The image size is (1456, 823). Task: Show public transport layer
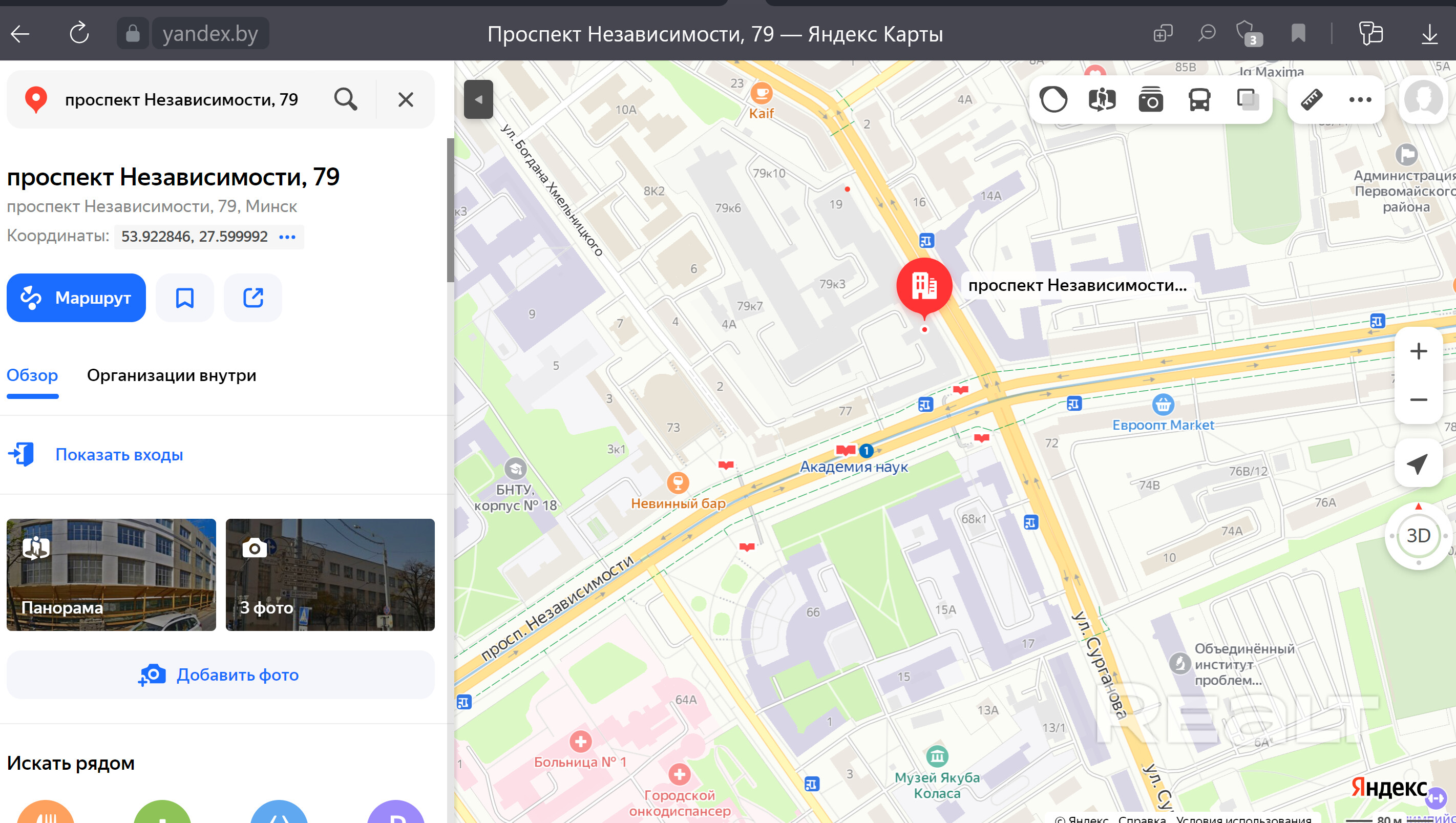1199,100
